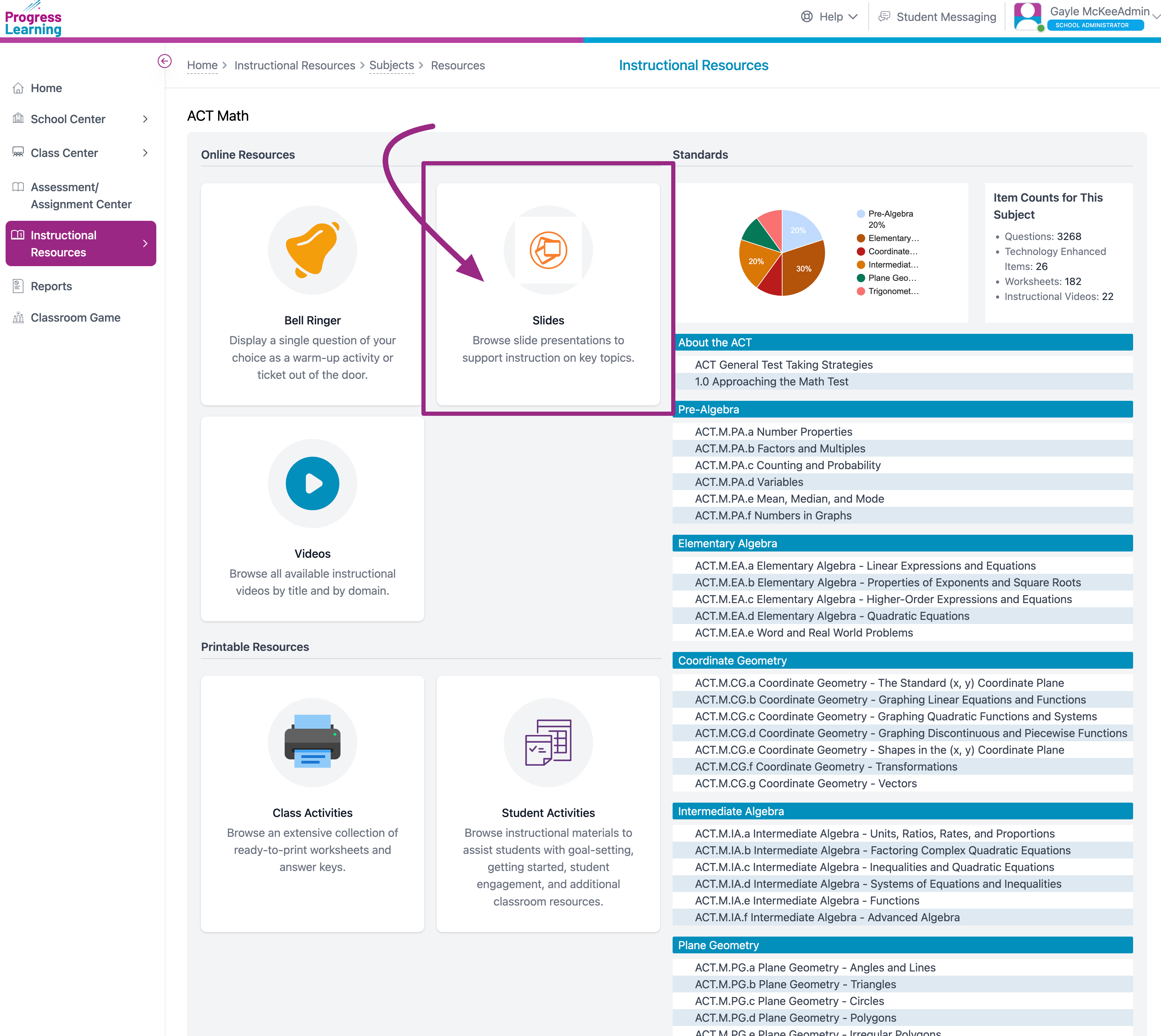Open the Class Activities printer icon
The height and width of the screenshot is (1036, 1161).
tap(312, 742)
